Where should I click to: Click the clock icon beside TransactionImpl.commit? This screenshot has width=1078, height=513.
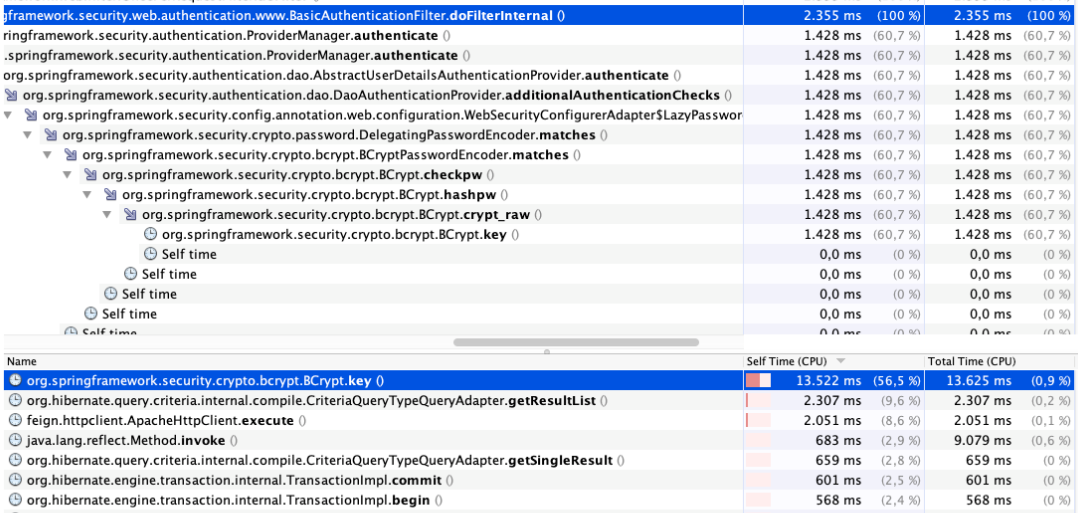coord(16,480)
